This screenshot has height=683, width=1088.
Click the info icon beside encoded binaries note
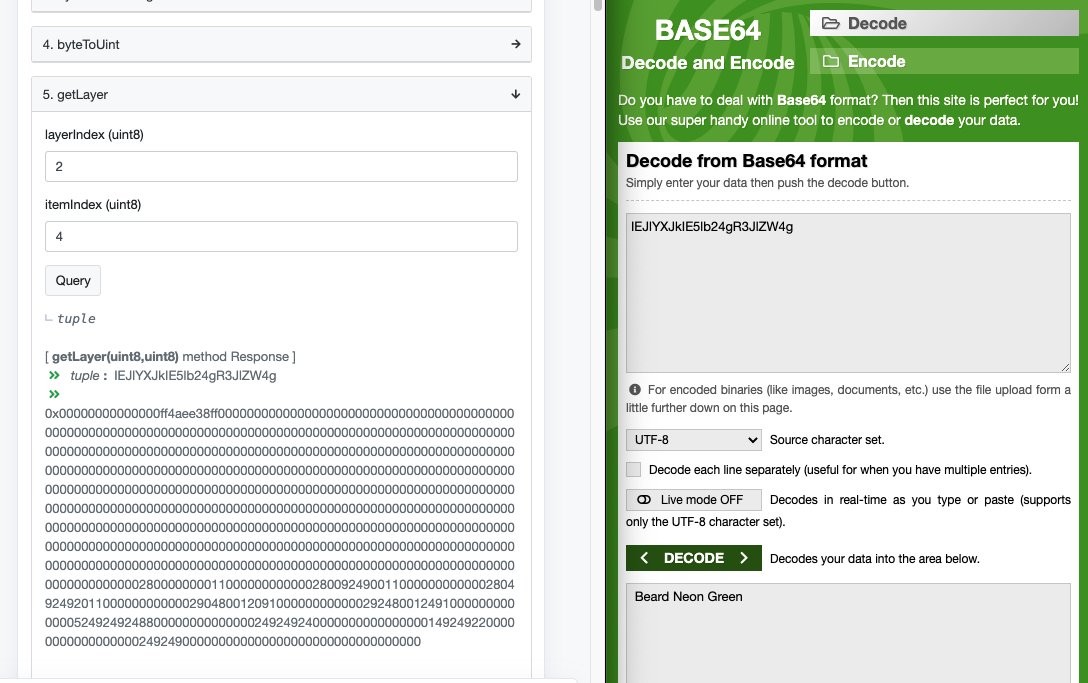(634, 389)
